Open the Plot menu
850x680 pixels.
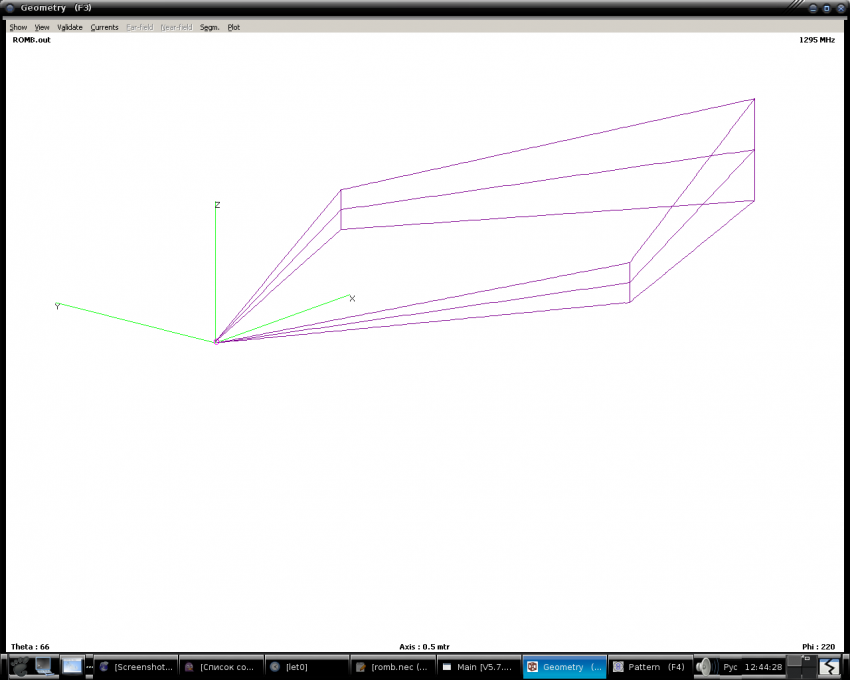pos(234,27)
